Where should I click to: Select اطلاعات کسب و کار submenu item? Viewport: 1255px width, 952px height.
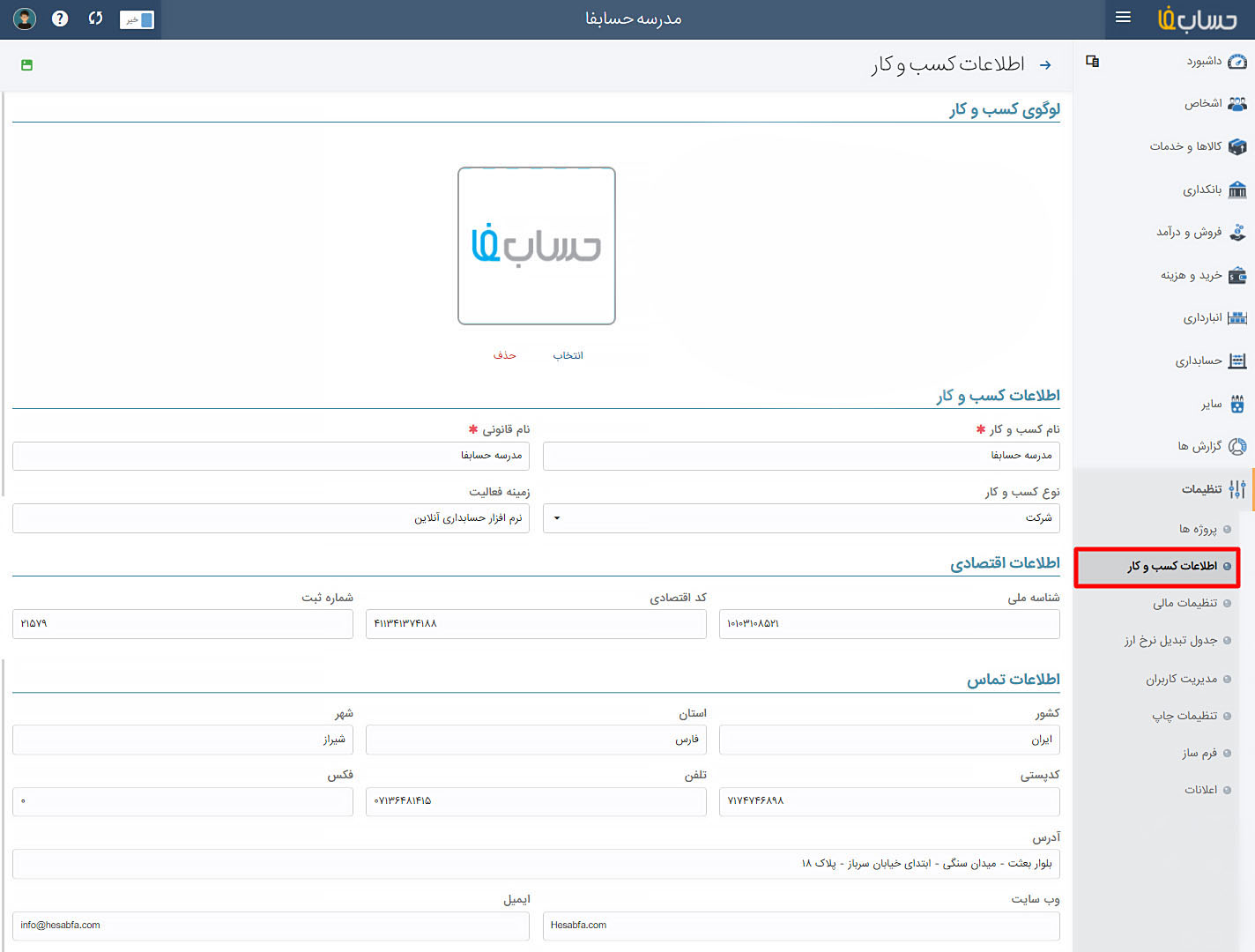(x=1156, y=566)
